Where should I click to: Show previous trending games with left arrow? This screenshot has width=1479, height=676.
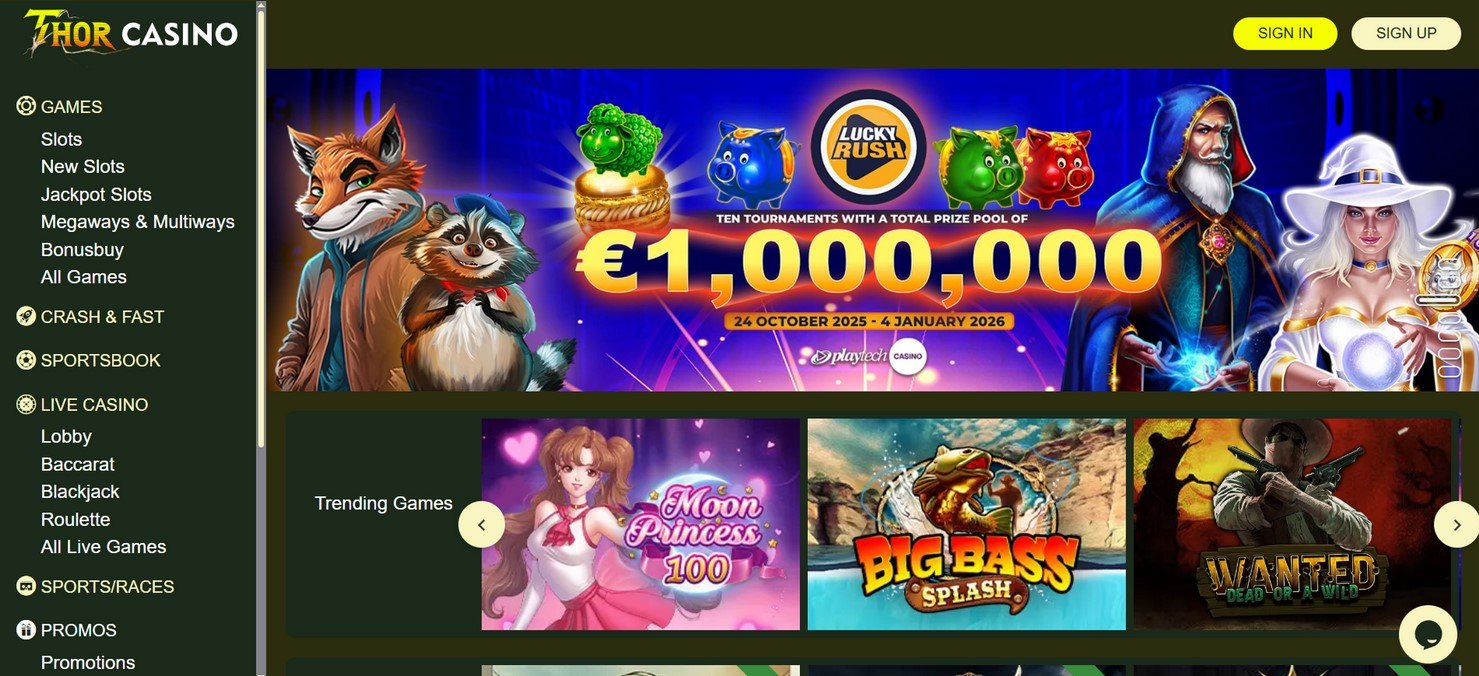tap(481, 524)
